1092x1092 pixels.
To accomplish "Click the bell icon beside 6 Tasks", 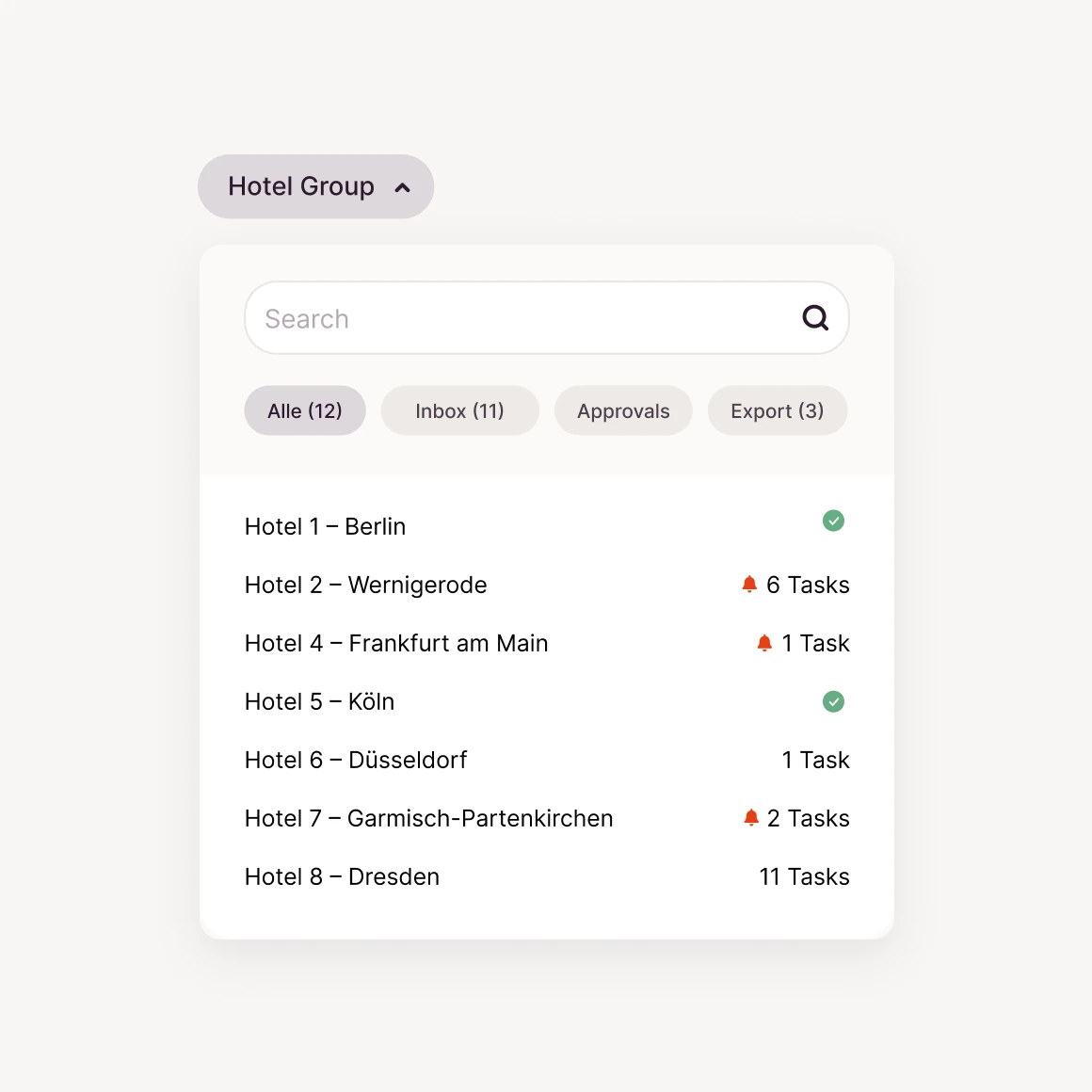I will [749, 585].
